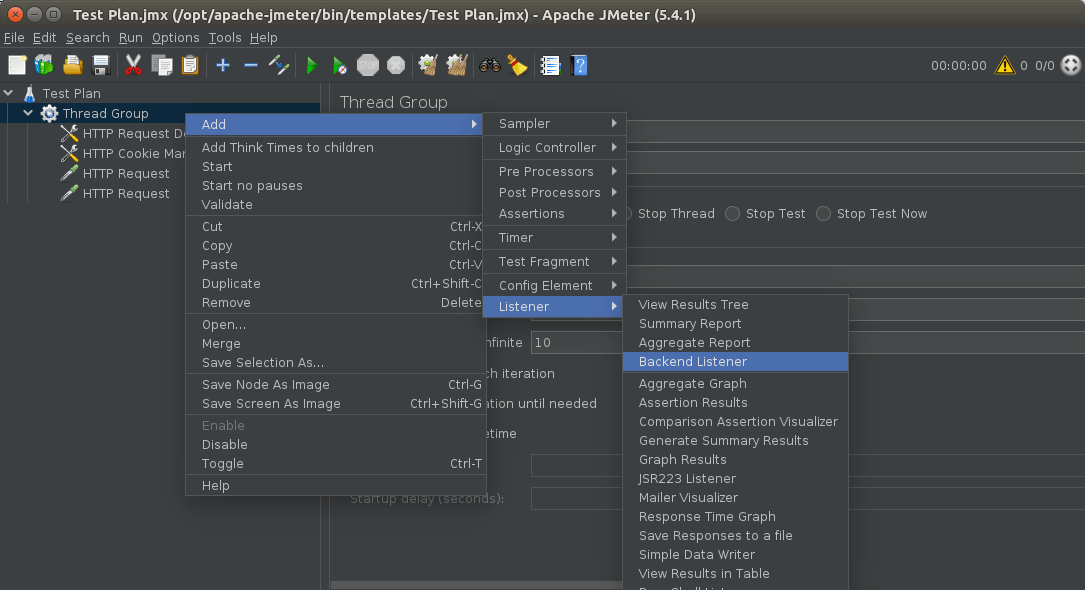Open the Help question mark icon
Viewport: 1085px width, 590px height.
[x=579, y=65]
